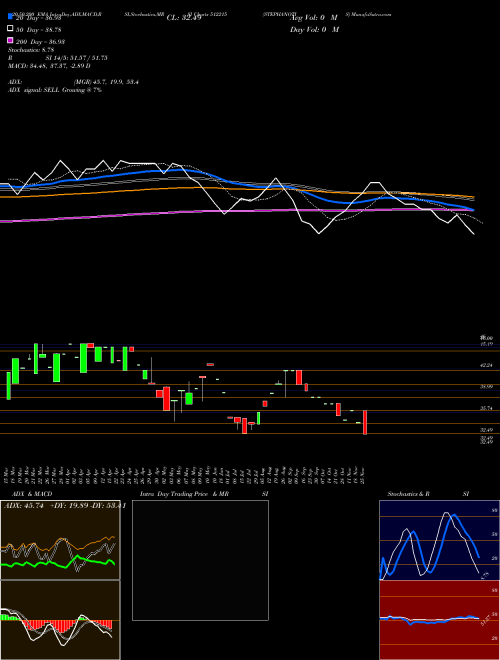Click the 'ADX signal: SELL Growing @ 7%' text
This screenshot has height=660, width=500.
pyautogui.click(x=55, y=90)
